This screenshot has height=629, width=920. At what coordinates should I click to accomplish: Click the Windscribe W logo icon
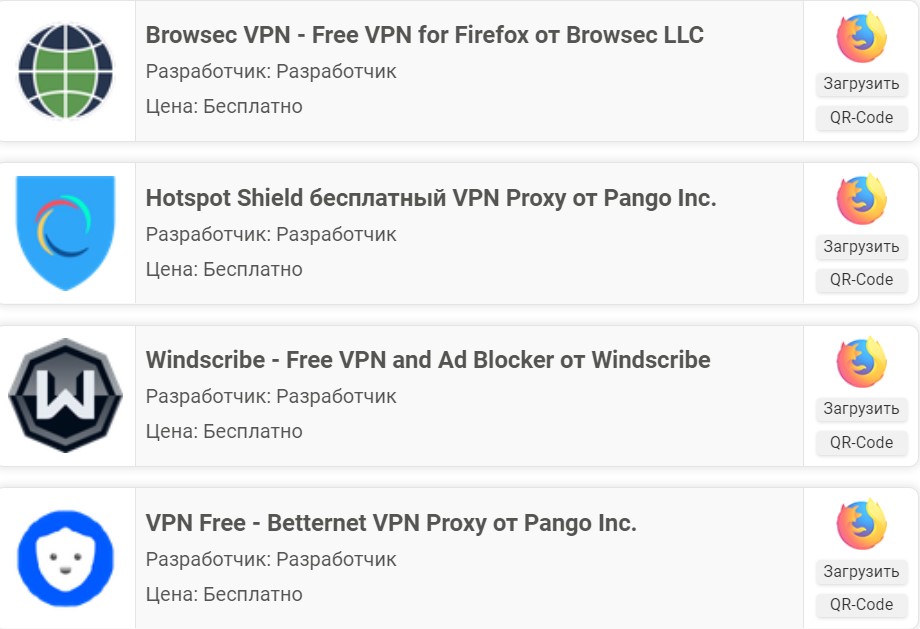click(66, 396)
